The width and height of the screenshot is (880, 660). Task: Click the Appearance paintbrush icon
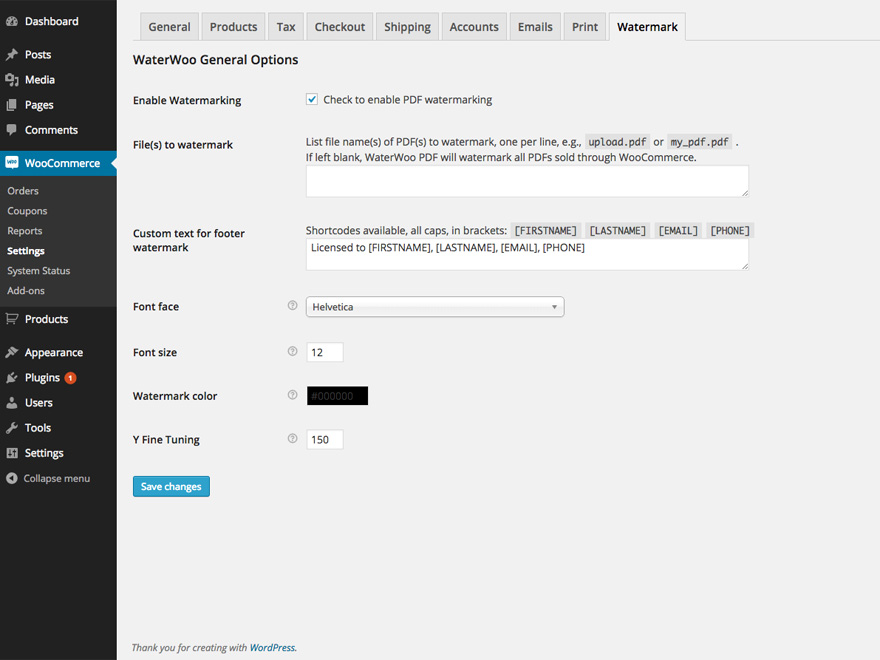[12, 352]
